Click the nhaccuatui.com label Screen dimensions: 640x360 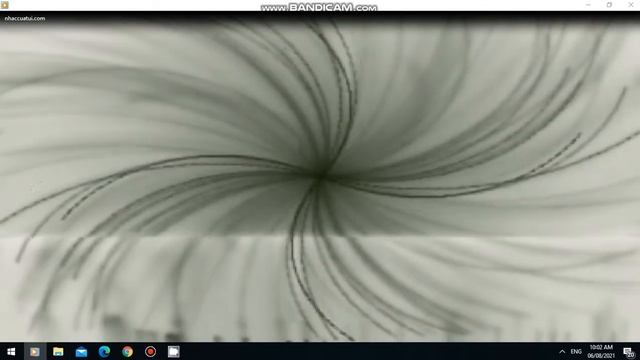click(24, 18)
